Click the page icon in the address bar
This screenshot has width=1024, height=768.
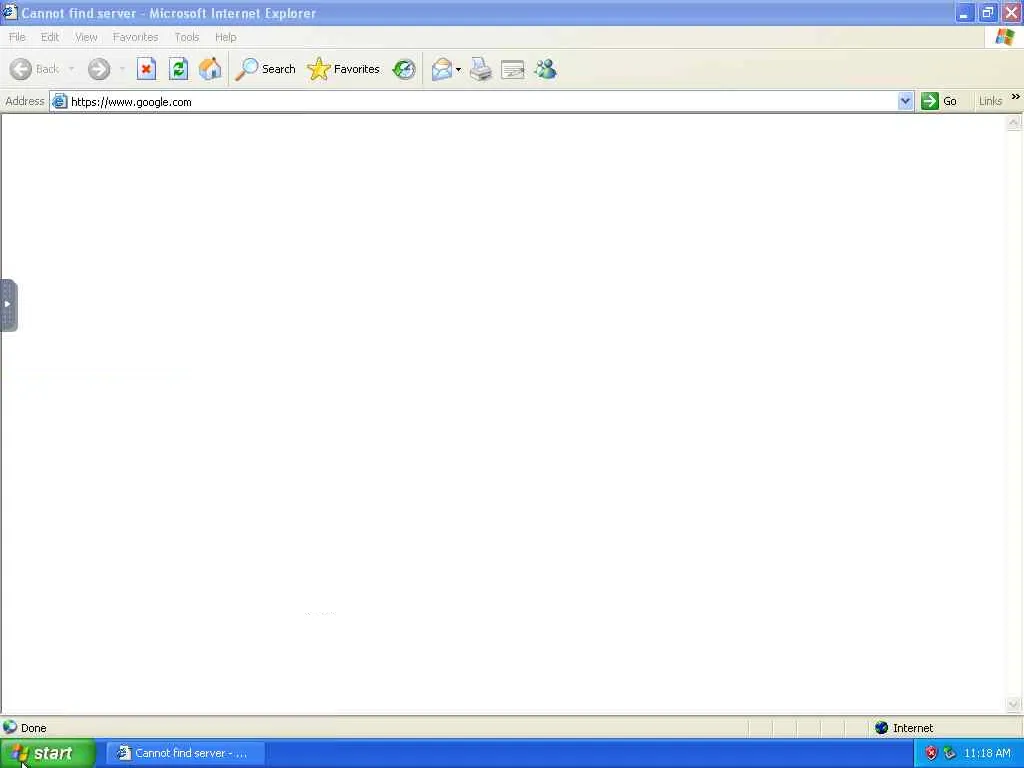coord(59,101)
